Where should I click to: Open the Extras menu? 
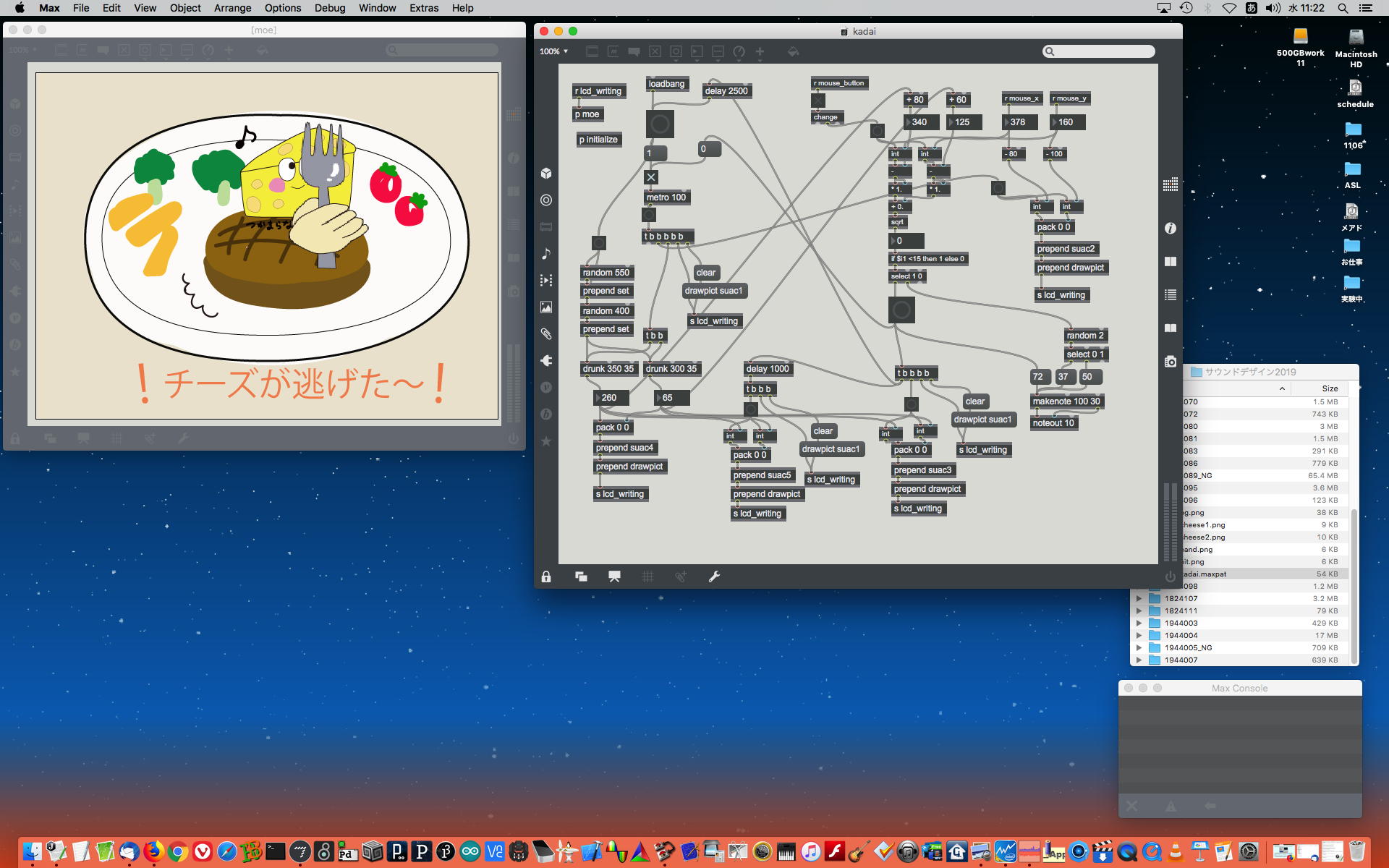tap(423, 8)
